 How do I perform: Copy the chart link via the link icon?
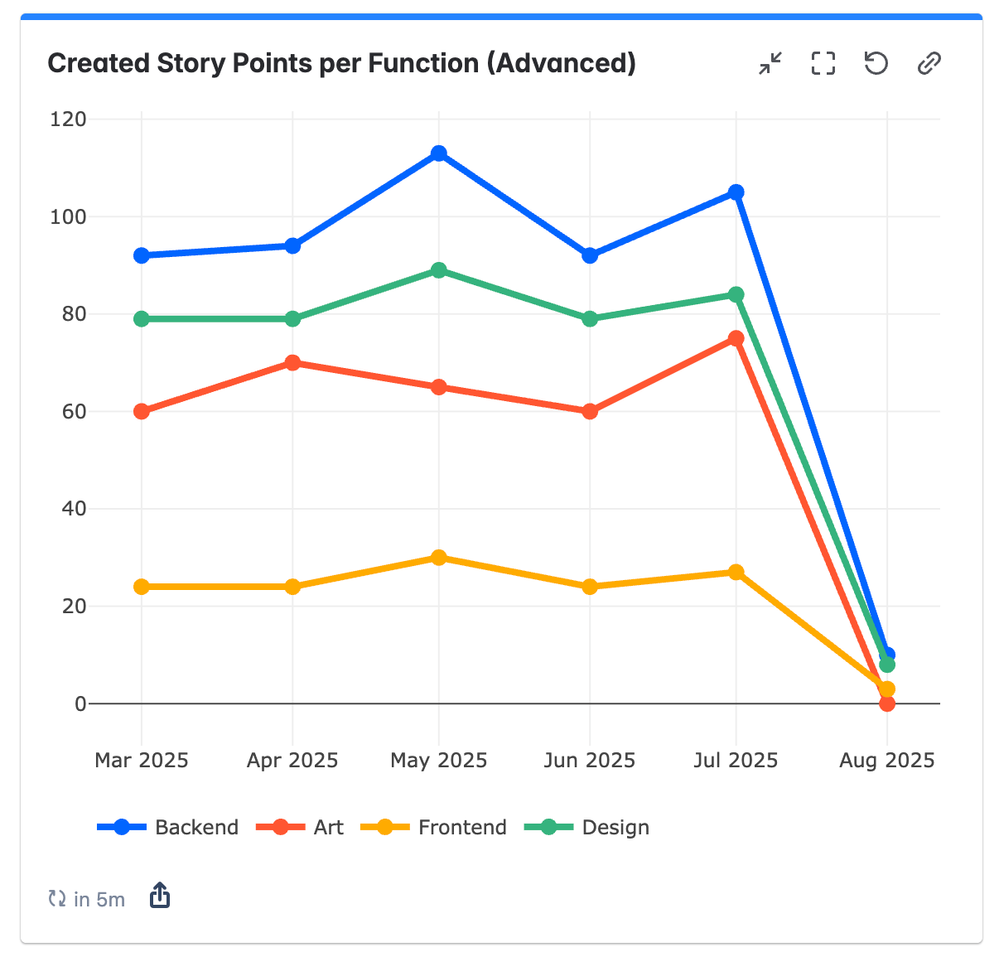point(929,63)
